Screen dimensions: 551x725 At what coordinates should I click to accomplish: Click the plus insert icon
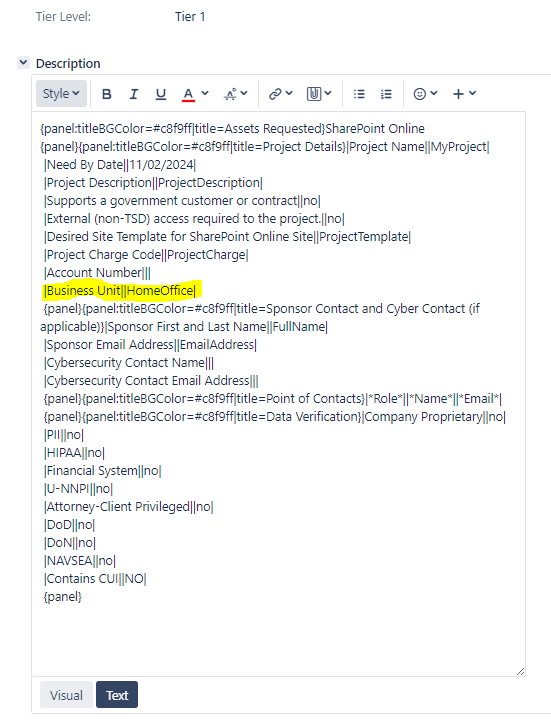458,94
